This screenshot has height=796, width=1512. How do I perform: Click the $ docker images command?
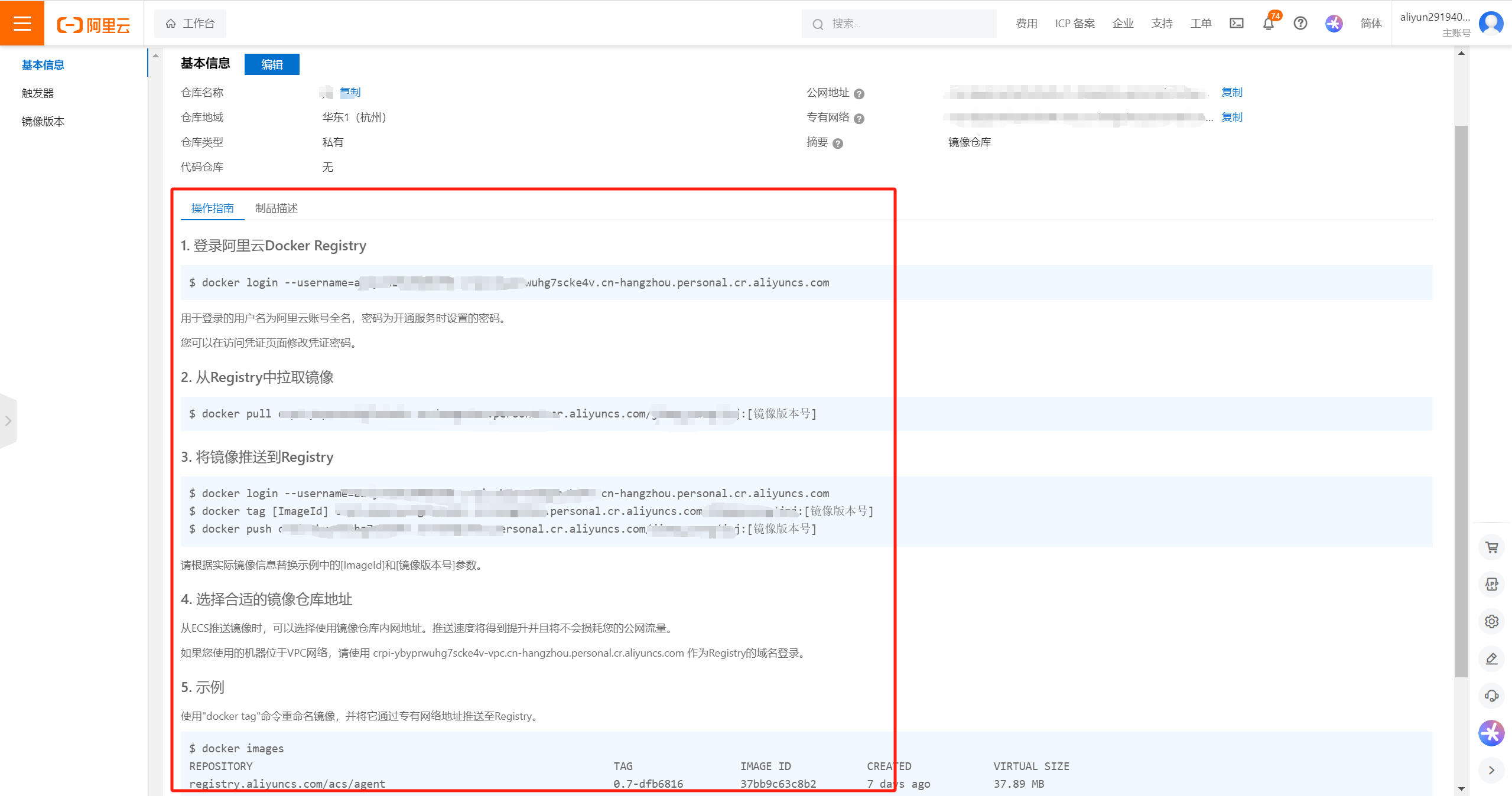[236, 749]
